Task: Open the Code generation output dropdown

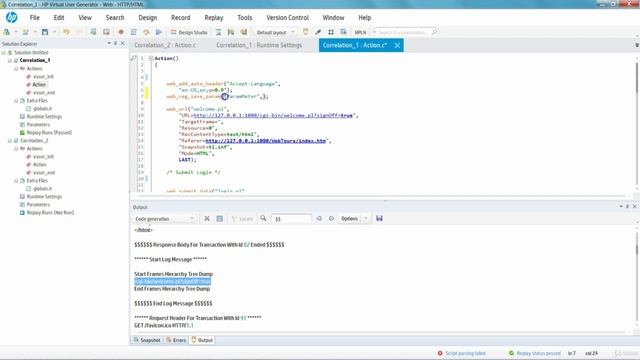Action: (x=164, y=219)
